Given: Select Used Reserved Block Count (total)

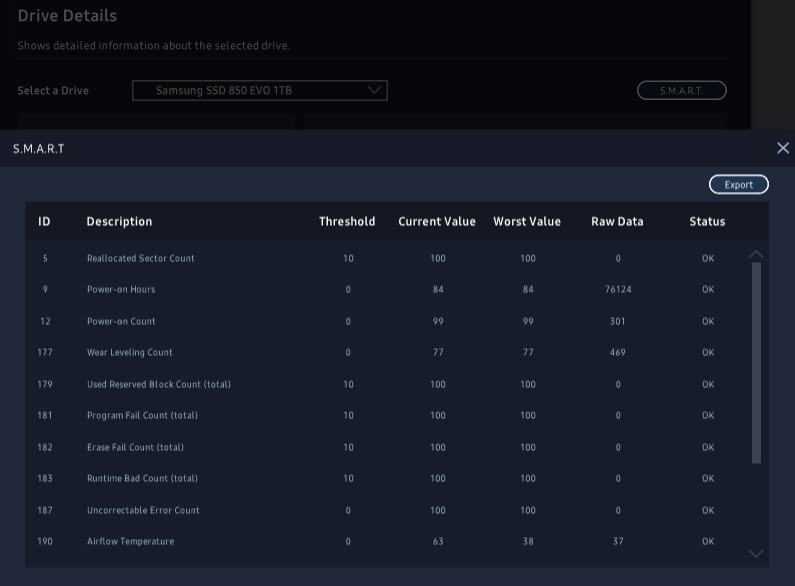Looking at the screenshot, I should (x=388, y=384).
